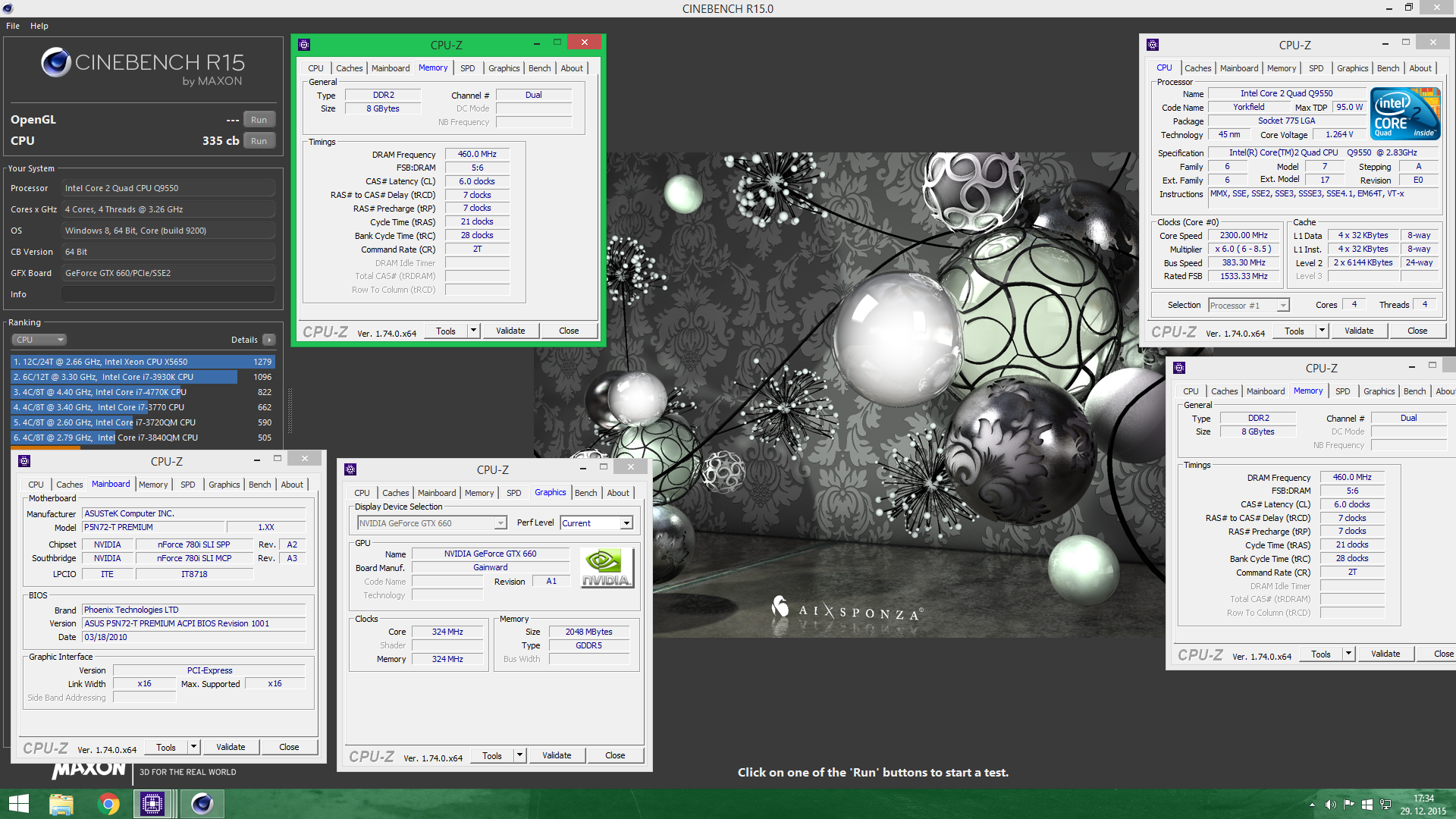Click Tools button in Graphics window
The width and height of the screenshot is (1456, 819).
492,755
